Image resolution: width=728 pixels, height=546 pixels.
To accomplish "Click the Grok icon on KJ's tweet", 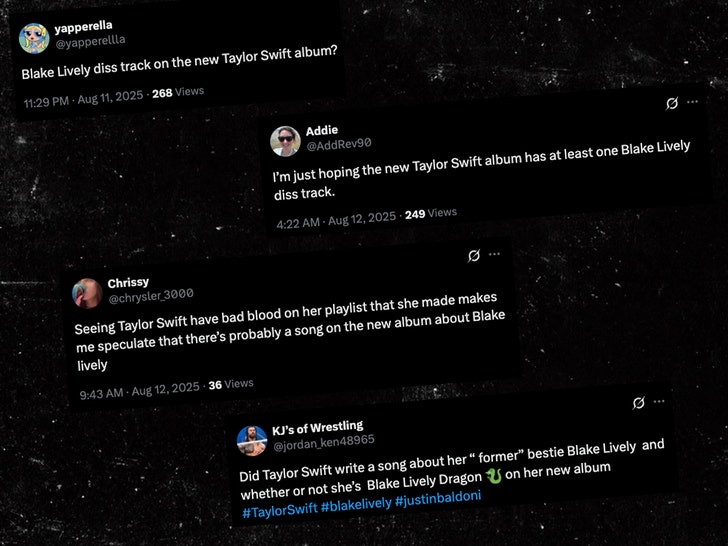I will (x=638, y=403).
